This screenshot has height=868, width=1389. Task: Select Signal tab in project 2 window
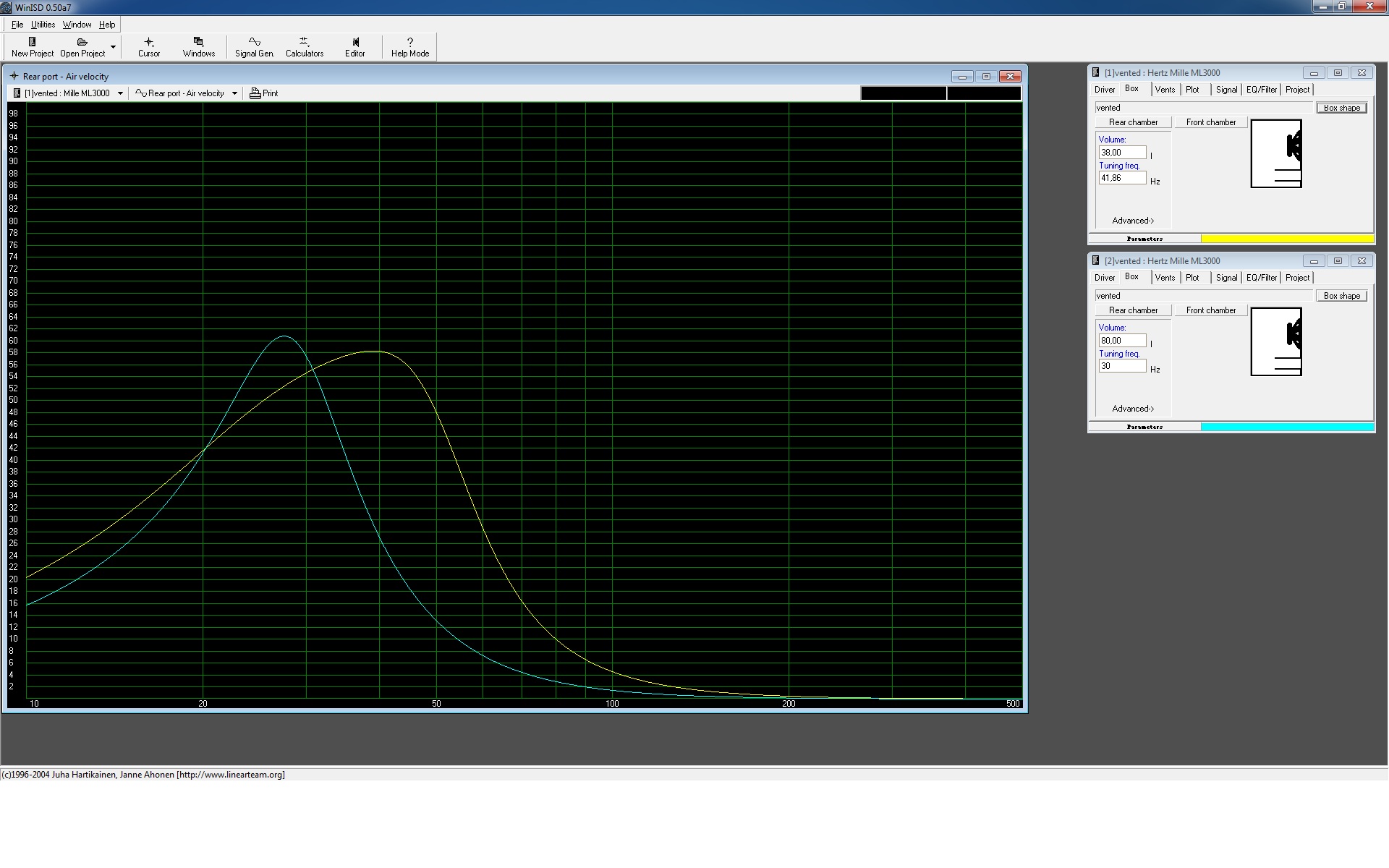pos(1226,278)
